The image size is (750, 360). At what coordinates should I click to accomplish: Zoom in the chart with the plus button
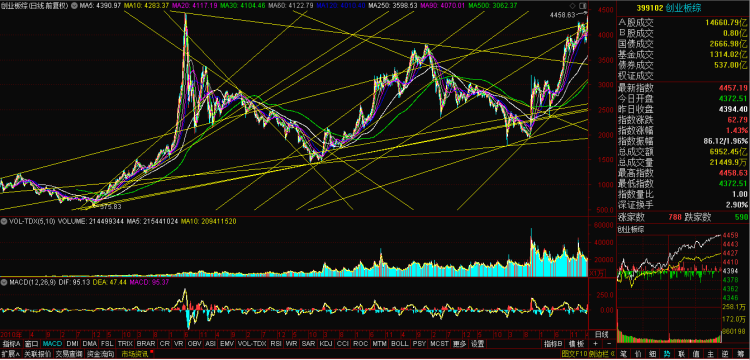coord(595,344)
